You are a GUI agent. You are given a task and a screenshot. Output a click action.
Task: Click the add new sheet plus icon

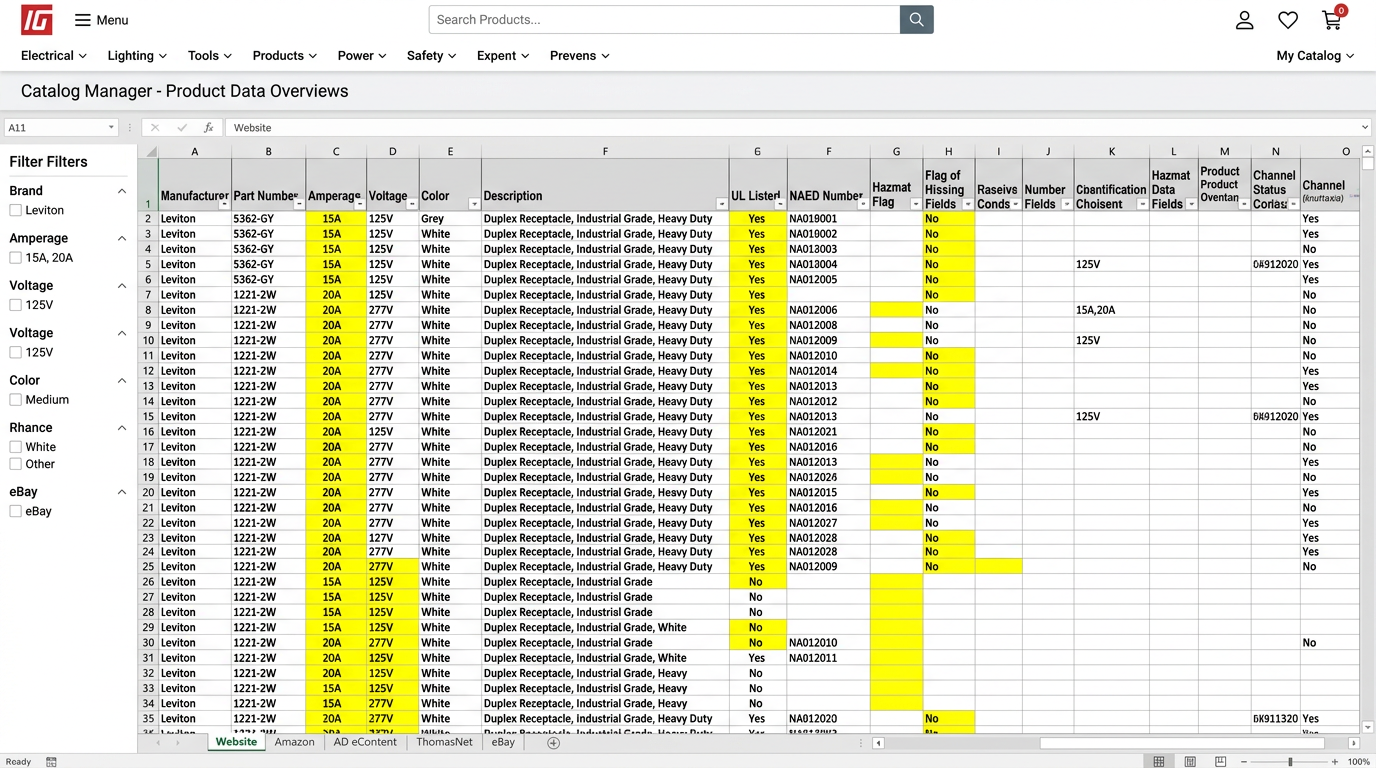(x=553, y=743)
